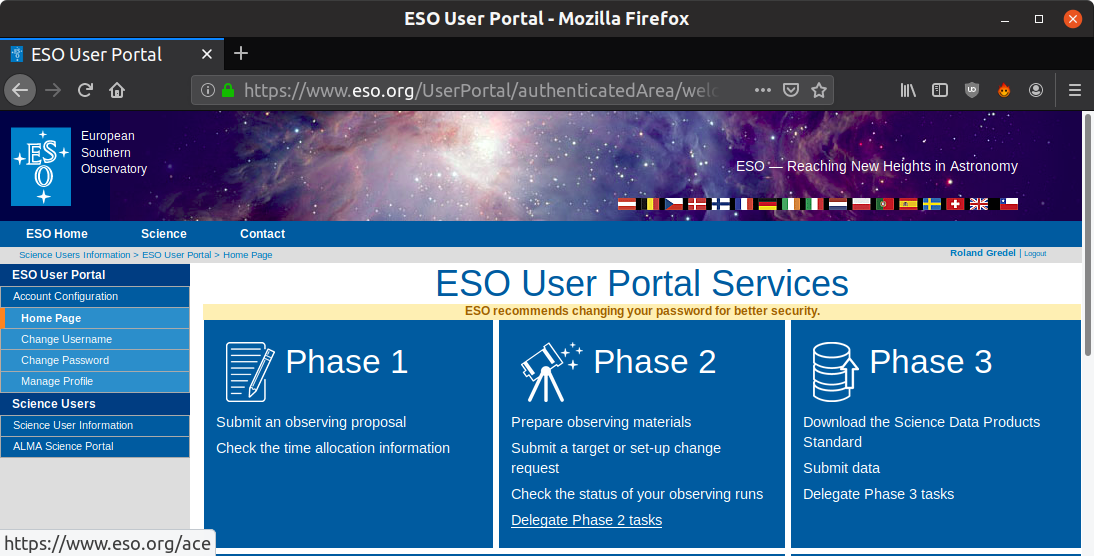
Task: Go back with the browser back arrow
Action: point(20,90)
